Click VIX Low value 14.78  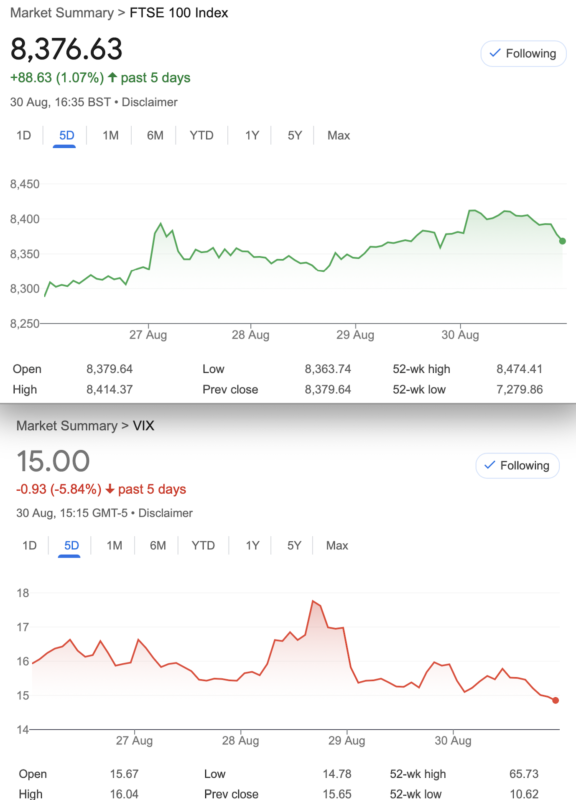(x=337, y=774)
